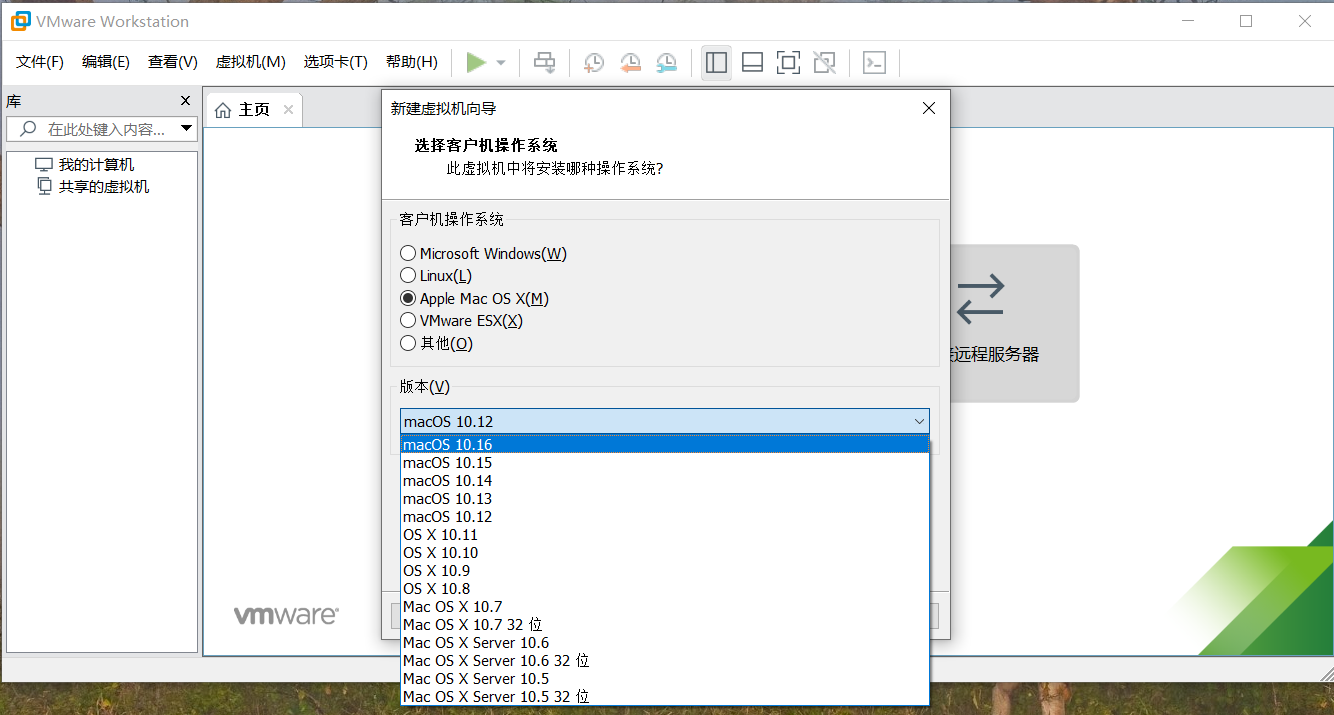Open the 文件(F) menu

tap(40, 62)
